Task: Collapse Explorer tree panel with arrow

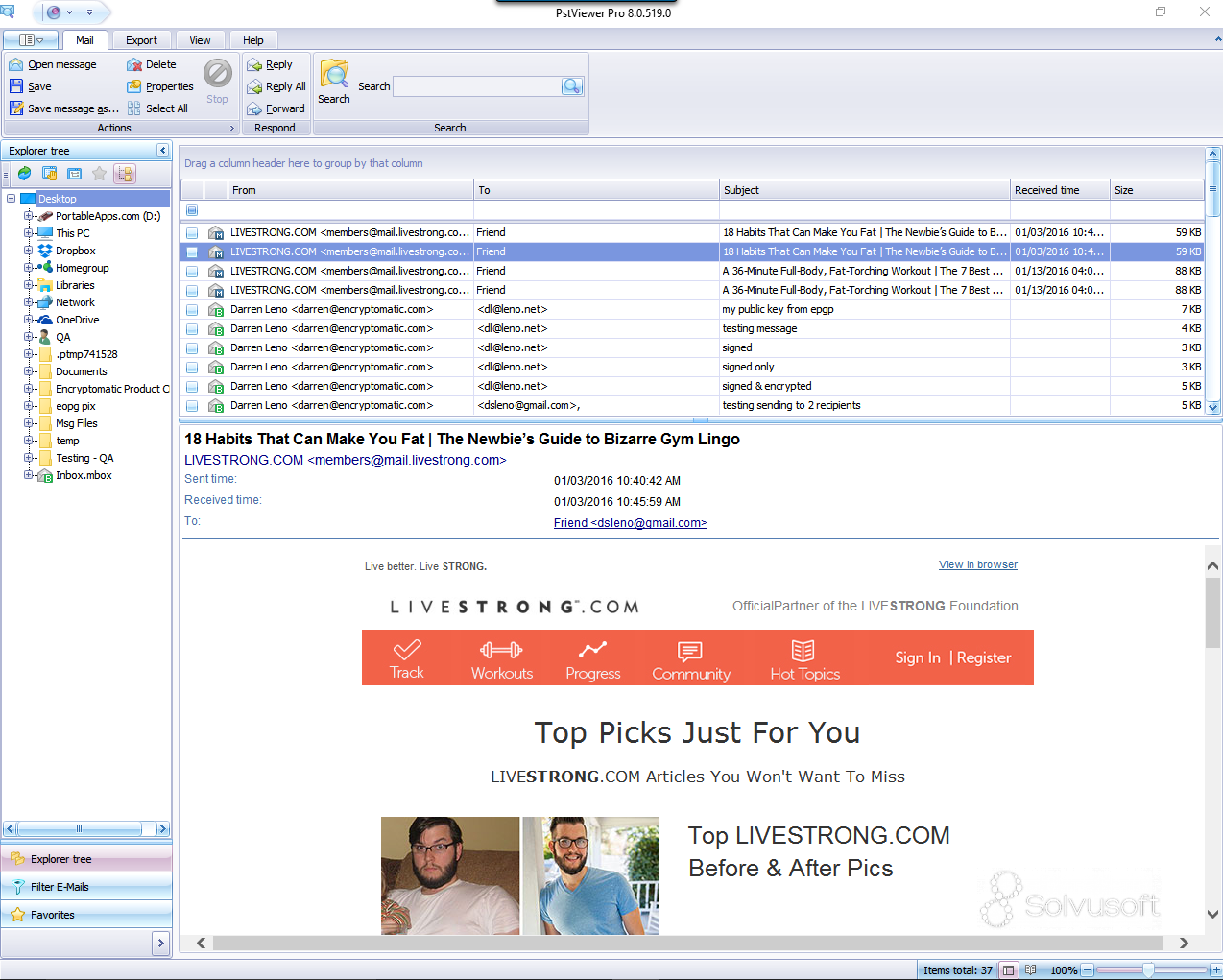Action: (162, 151)
